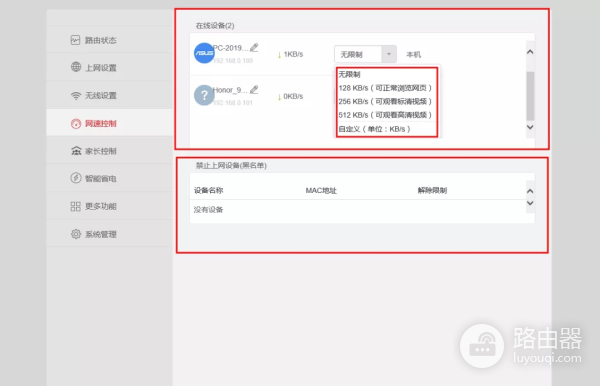Image resolution: width=600 pixels, height=386 pixels.
Task: Expand the 无限制 speed limit dropdown arrow
Action: tap(389, 54)
